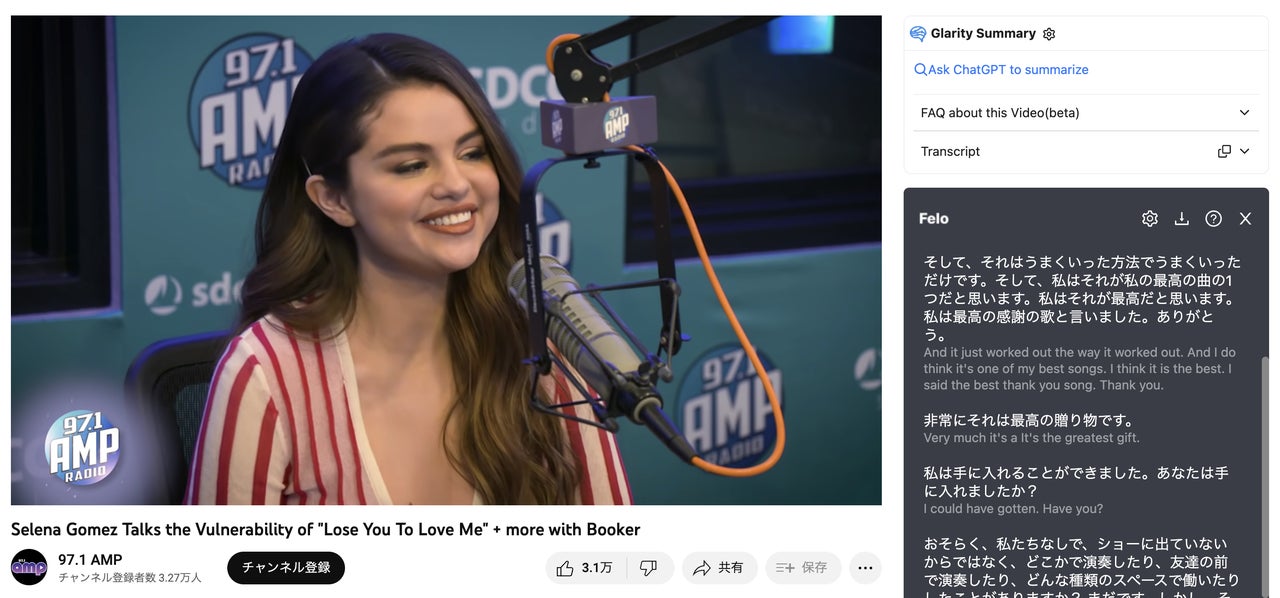This screenshot has width=1280, height=598.
Task: Open Felo panel settings gear
Action: [x=1150, y=218]
